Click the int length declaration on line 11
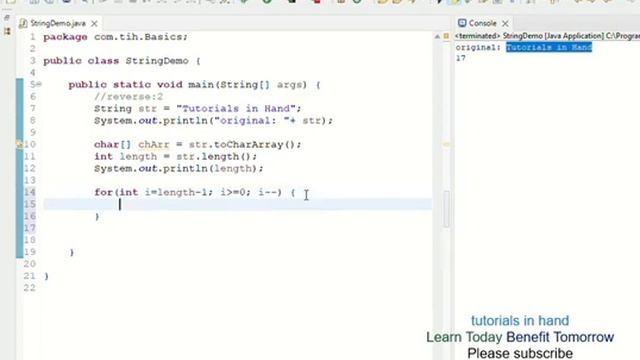 176,156
